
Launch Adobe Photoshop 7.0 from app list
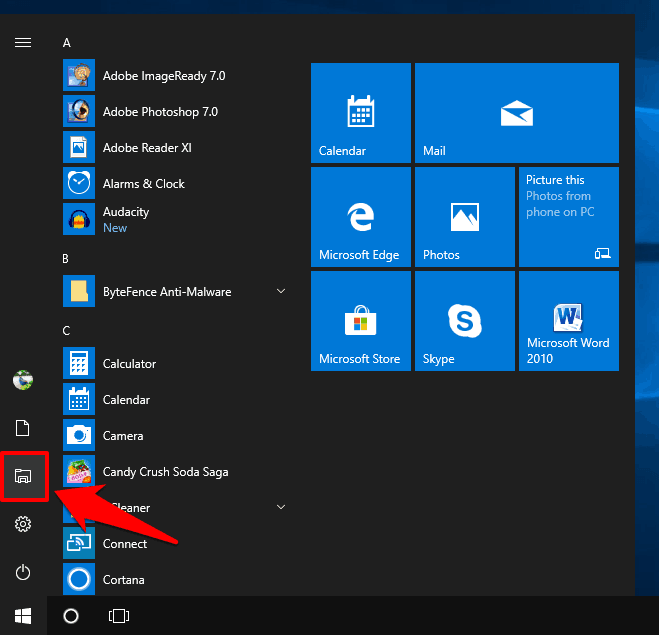160,112
